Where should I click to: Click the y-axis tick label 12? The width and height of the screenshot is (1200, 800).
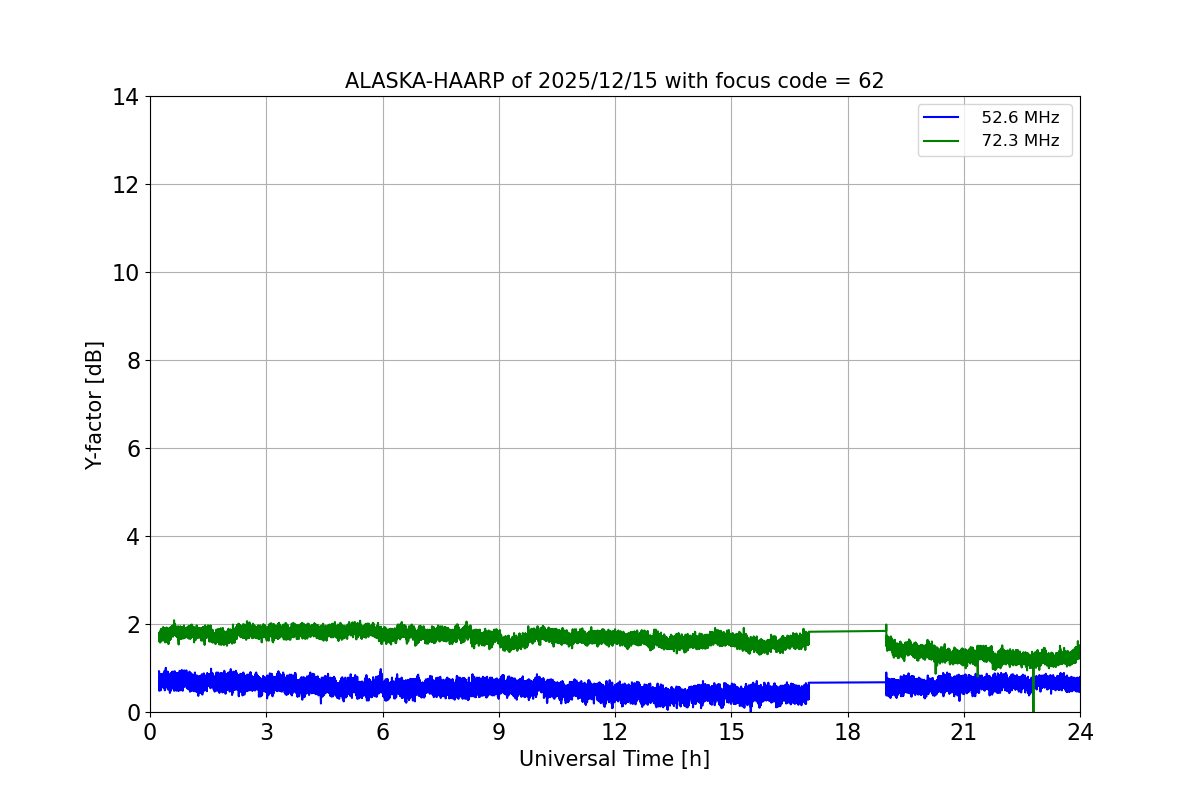(x=125, y=185)
